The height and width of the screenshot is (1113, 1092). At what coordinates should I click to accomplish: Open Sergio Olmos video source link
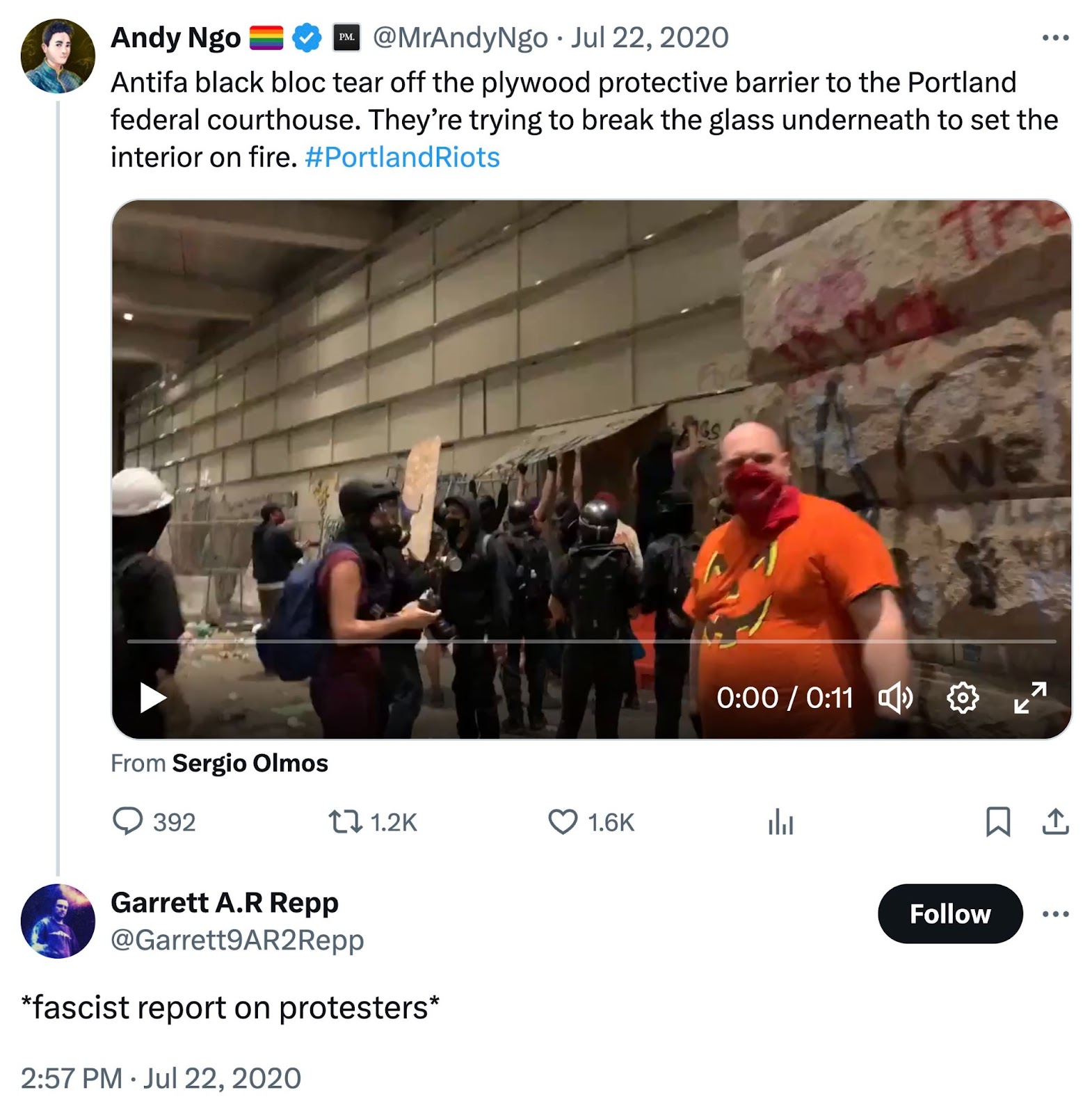pos(250,763)
